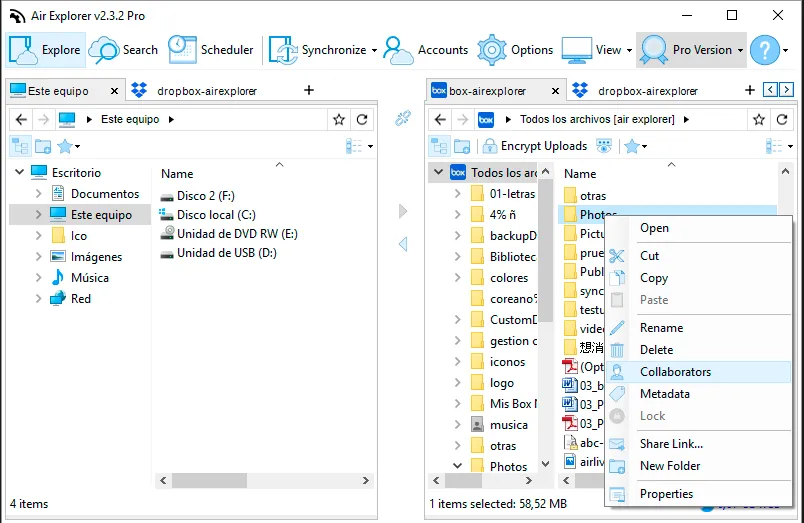Click the left pane horizontal scrollbar
The width and height of the screenshot is (804, 523).
(x=264, y=480)
